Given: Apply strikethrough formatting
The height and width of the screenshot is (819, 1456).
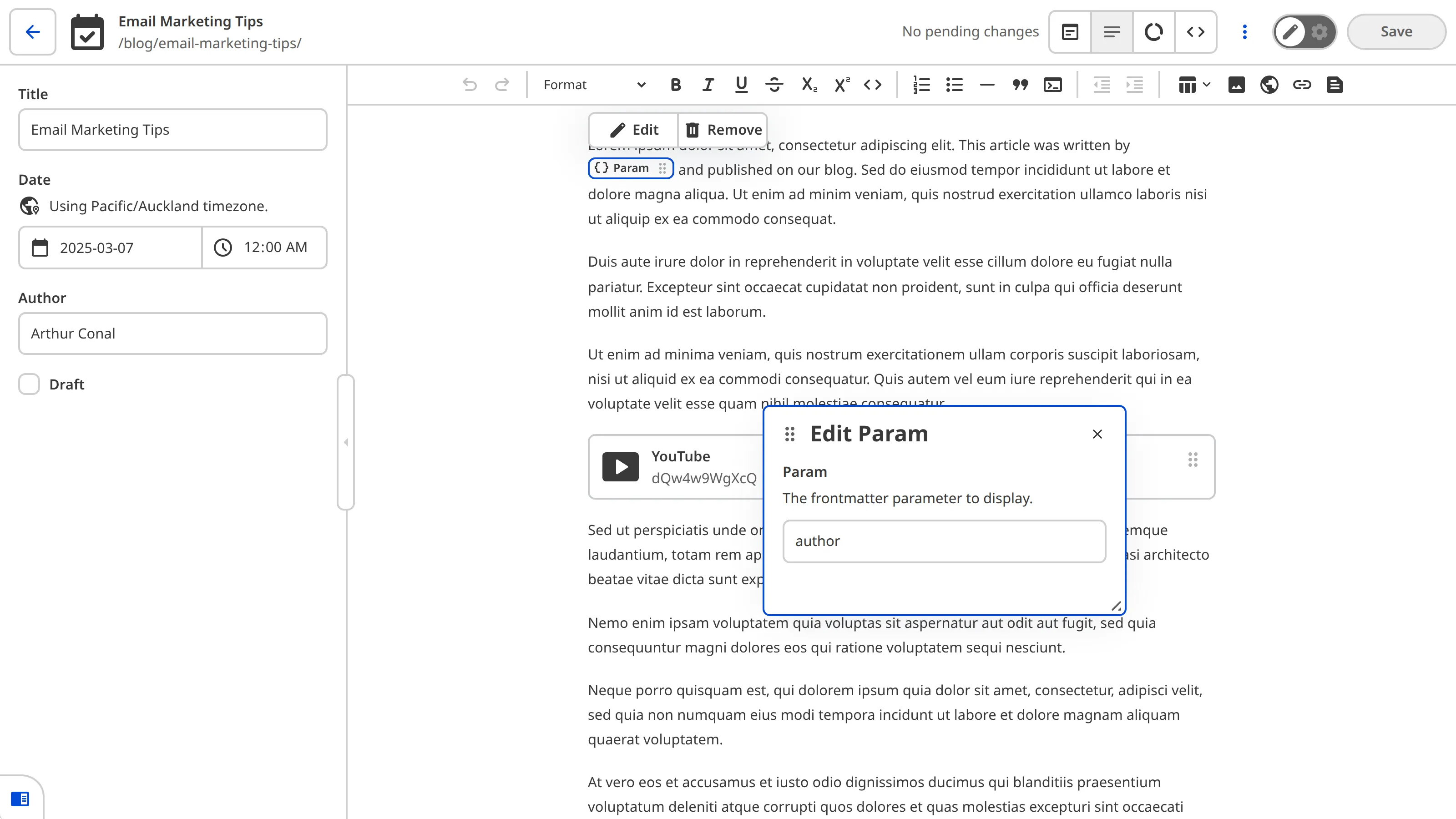Looking at the screenshot, I should [775, 85].
